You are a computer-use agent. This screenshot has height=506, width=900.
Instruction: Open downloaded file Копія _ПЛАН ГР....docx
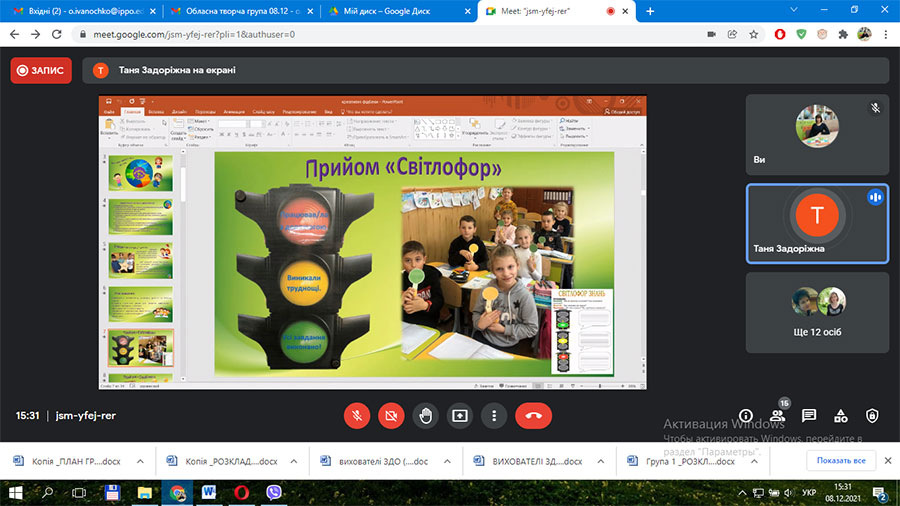pyautogui.click(x=68, y=461)
